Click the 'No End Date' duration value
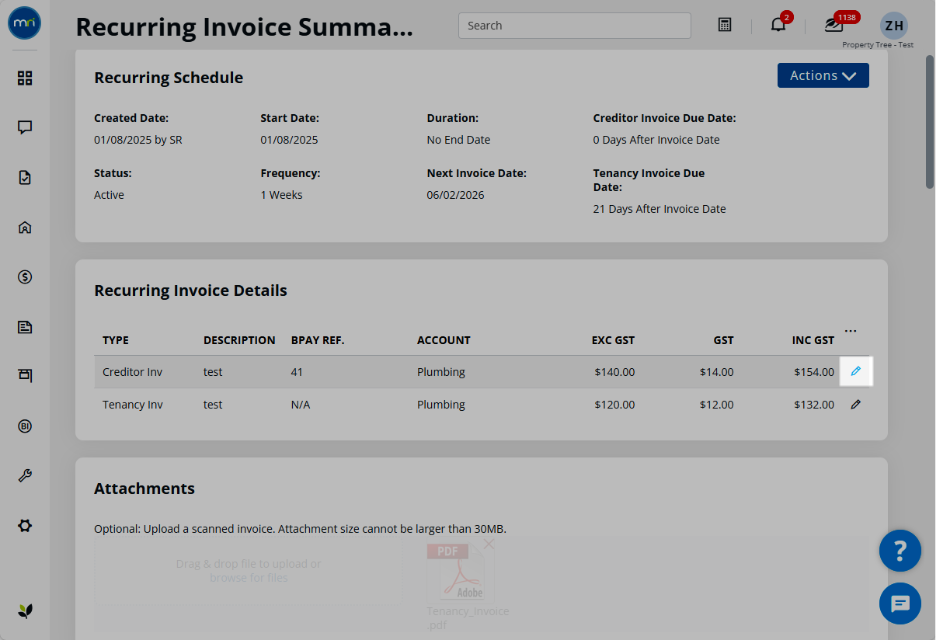 coord(458,140)
